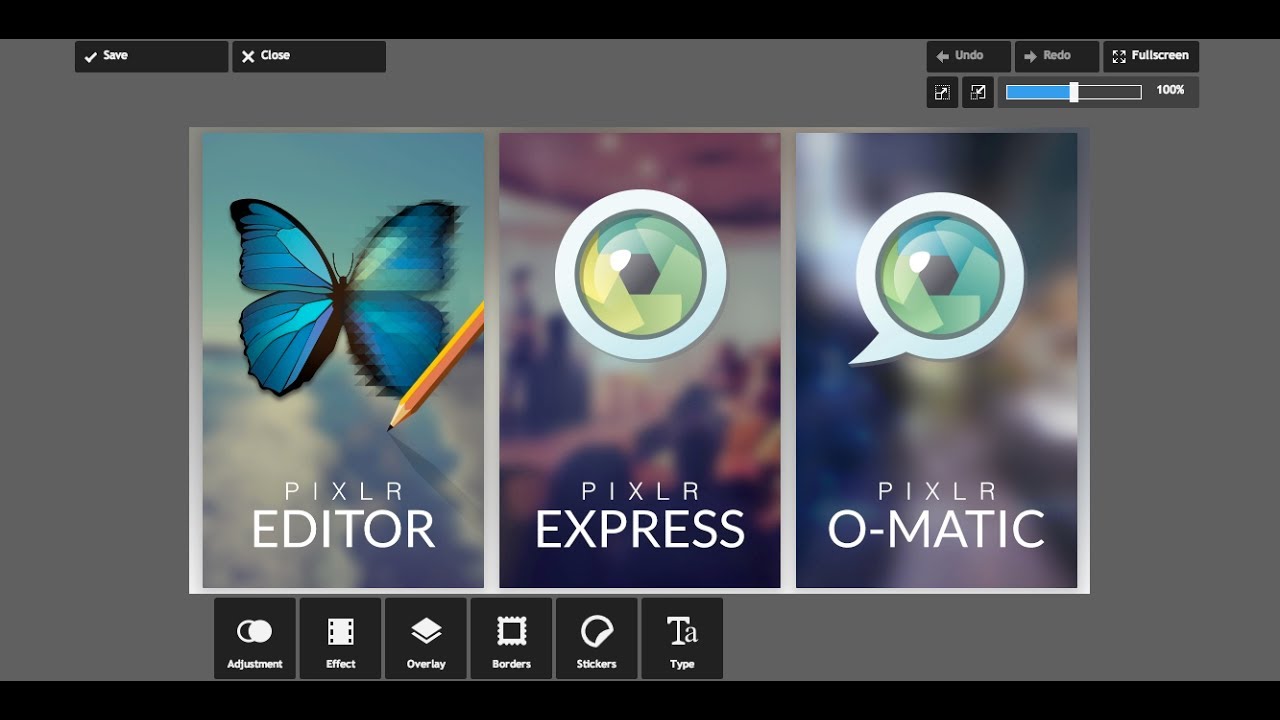Open the Effect filmstrip tool
The width and height of the screenshot is (1280, 720).
click(x=340, y=639)
